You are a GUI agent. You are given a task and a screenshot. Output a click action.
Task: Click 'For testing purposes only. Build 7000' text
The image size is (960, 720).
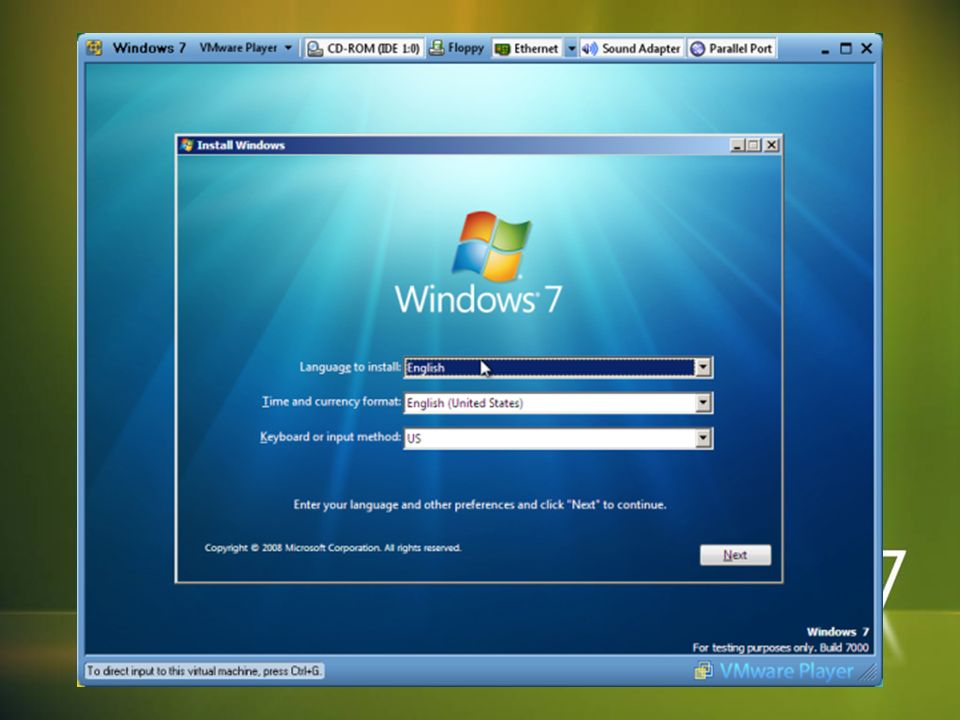(780, 648)
